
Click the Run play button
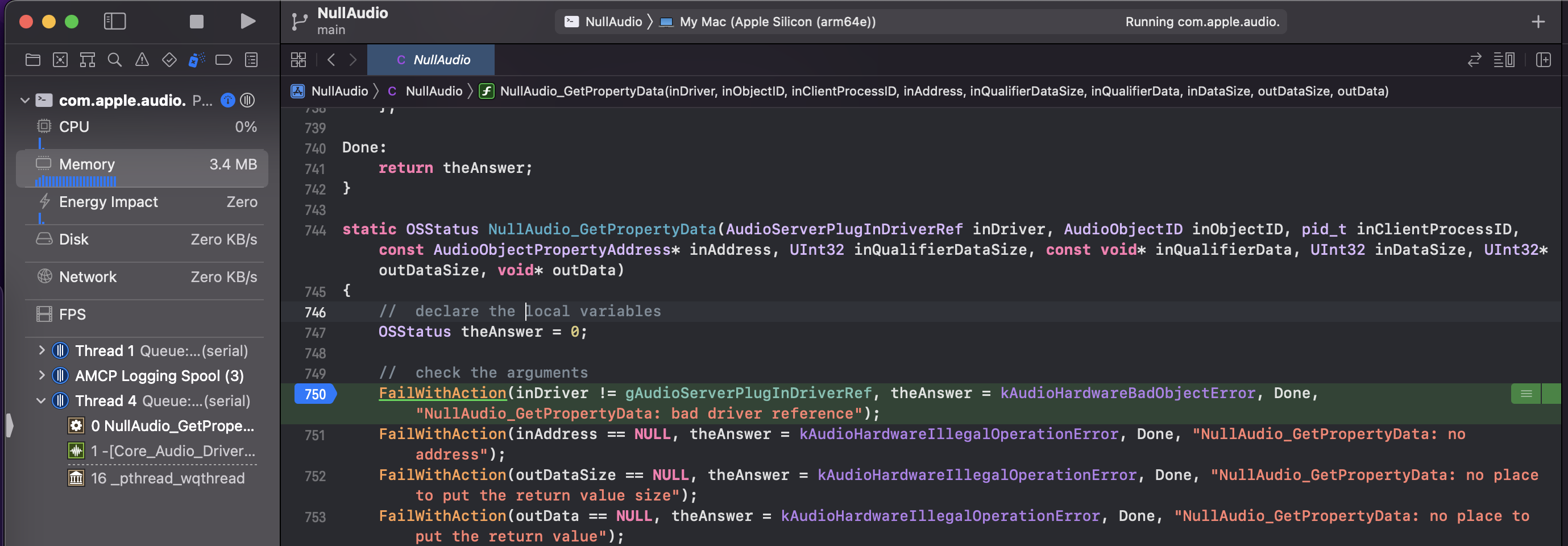point(247,22)
